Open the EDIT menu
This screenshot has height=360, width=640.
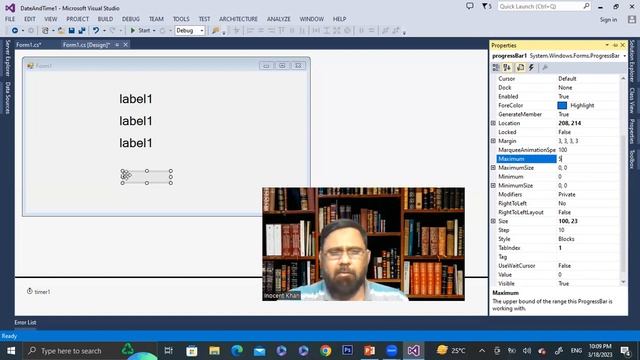[30, 19]
